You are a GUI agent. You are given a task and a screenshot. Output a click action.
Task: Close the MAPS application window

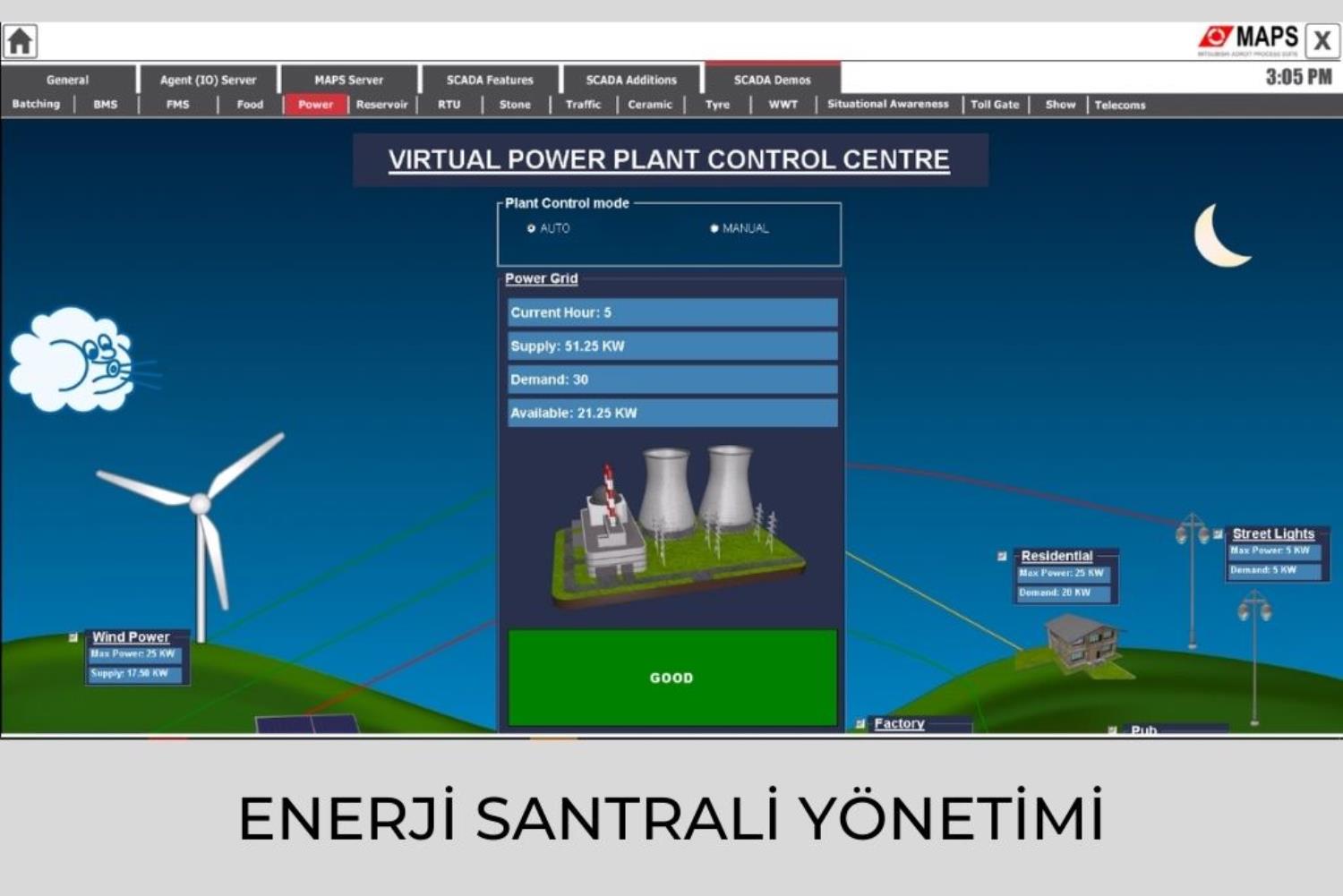1322,41
